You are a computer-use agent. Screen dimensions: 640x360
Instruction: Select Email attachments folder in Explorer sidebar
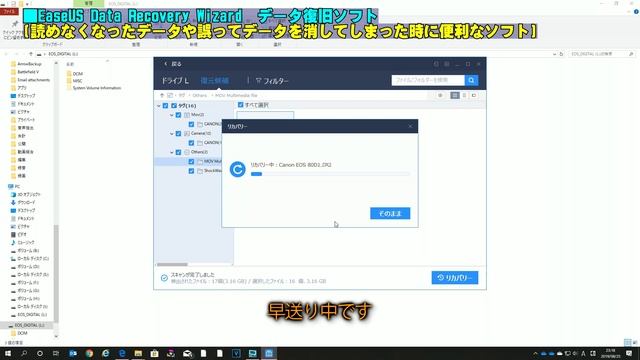(x=30, y=80)
